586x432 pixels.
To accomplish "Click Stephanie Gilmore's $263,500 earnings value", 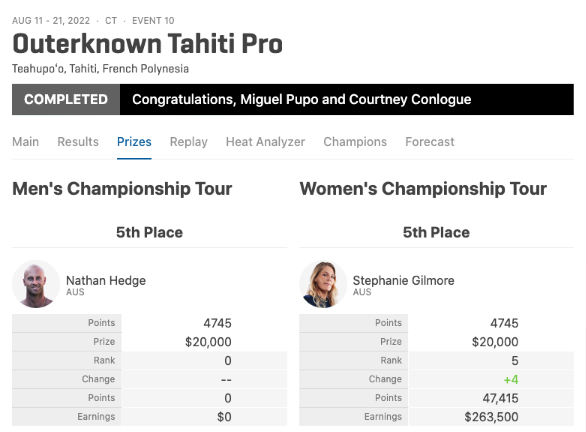I will coord(491,417).
